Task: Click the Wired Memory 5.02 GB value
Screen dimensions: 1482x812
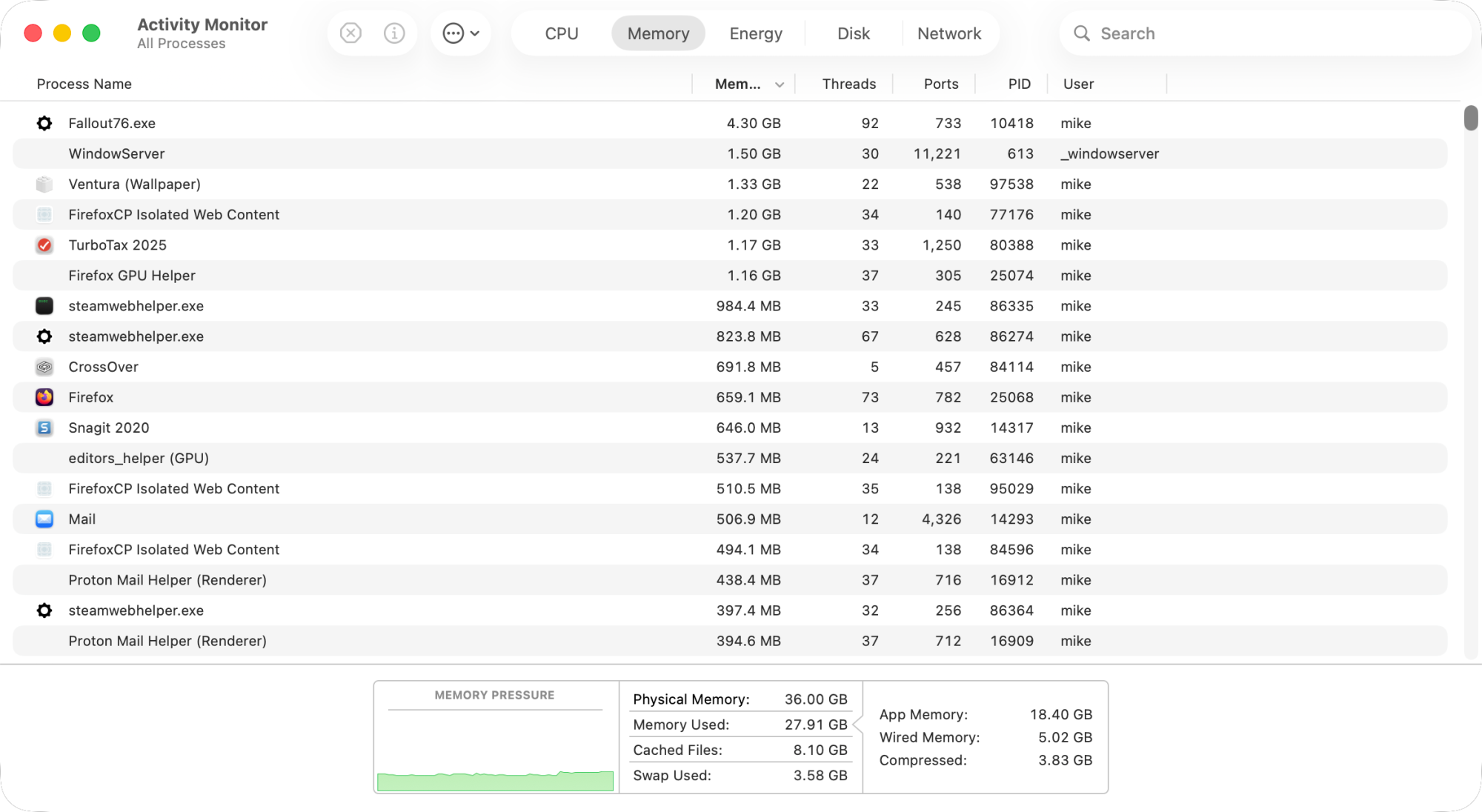Action: tap(1065, 737)
